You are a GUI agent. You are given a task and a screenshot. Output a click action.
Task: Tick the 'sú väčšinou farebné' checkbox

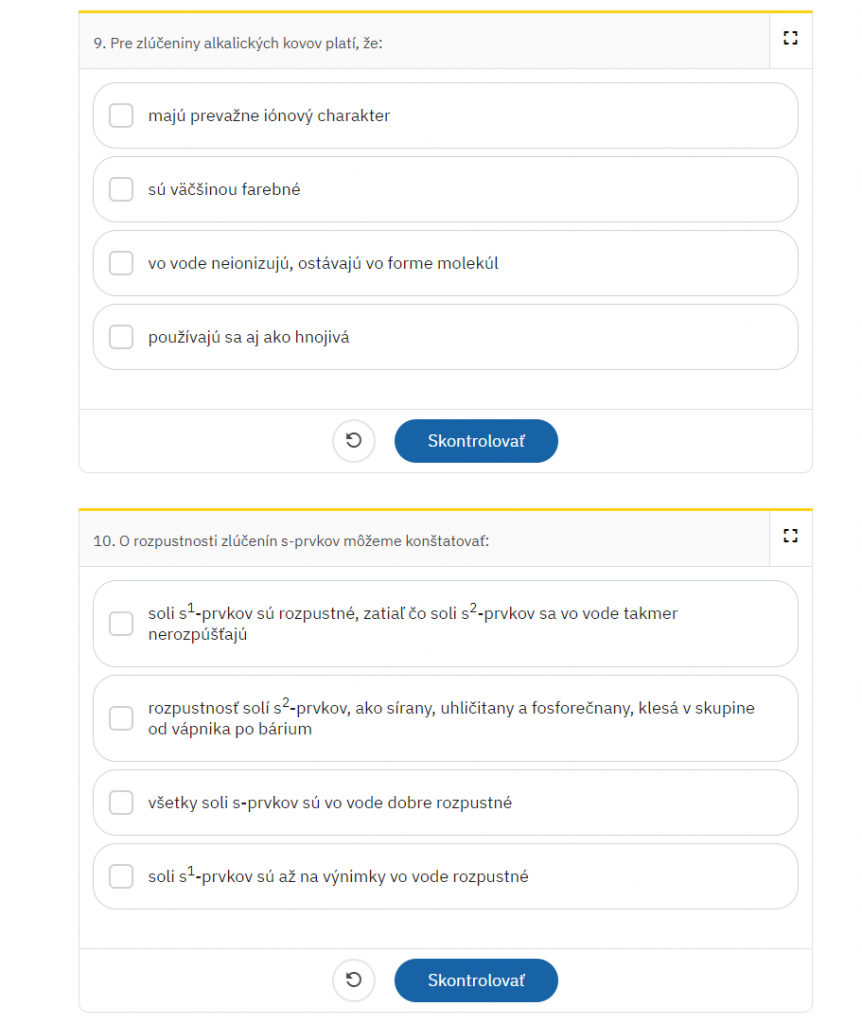coord(121,189)
